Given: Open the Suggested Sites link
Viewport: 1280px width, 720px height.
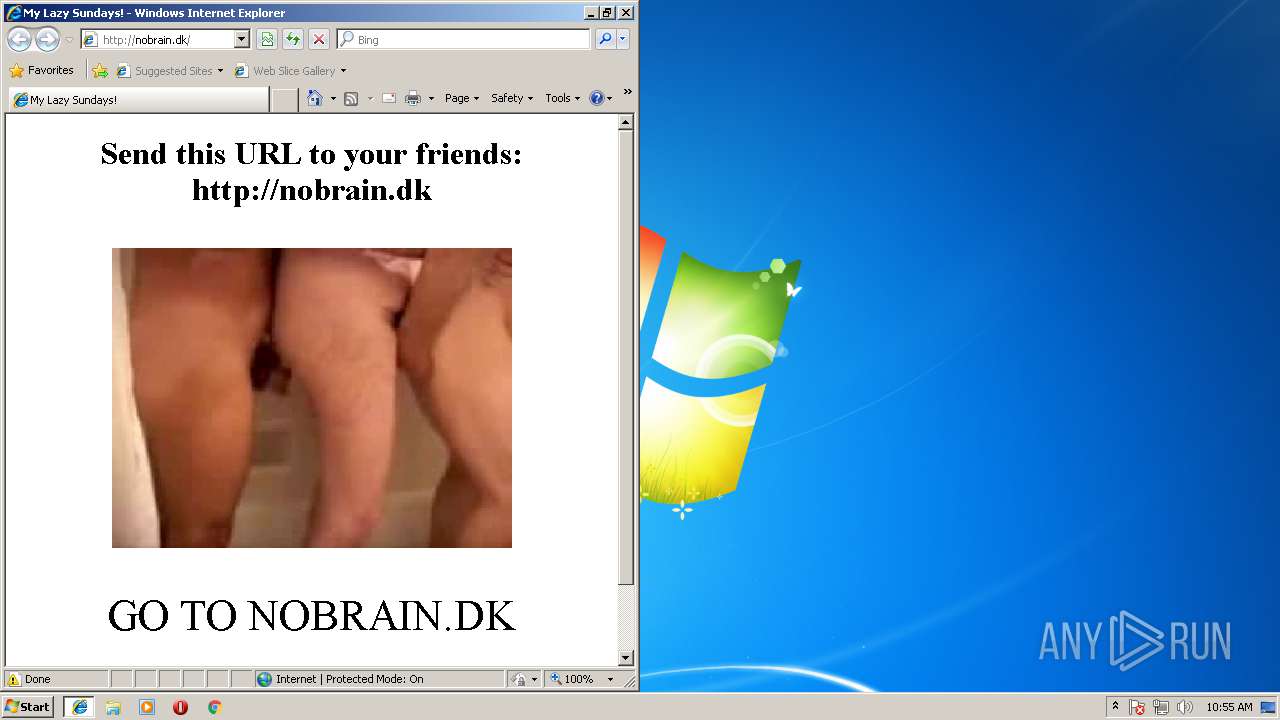Looking at the screenshot, I should (169, 70).
